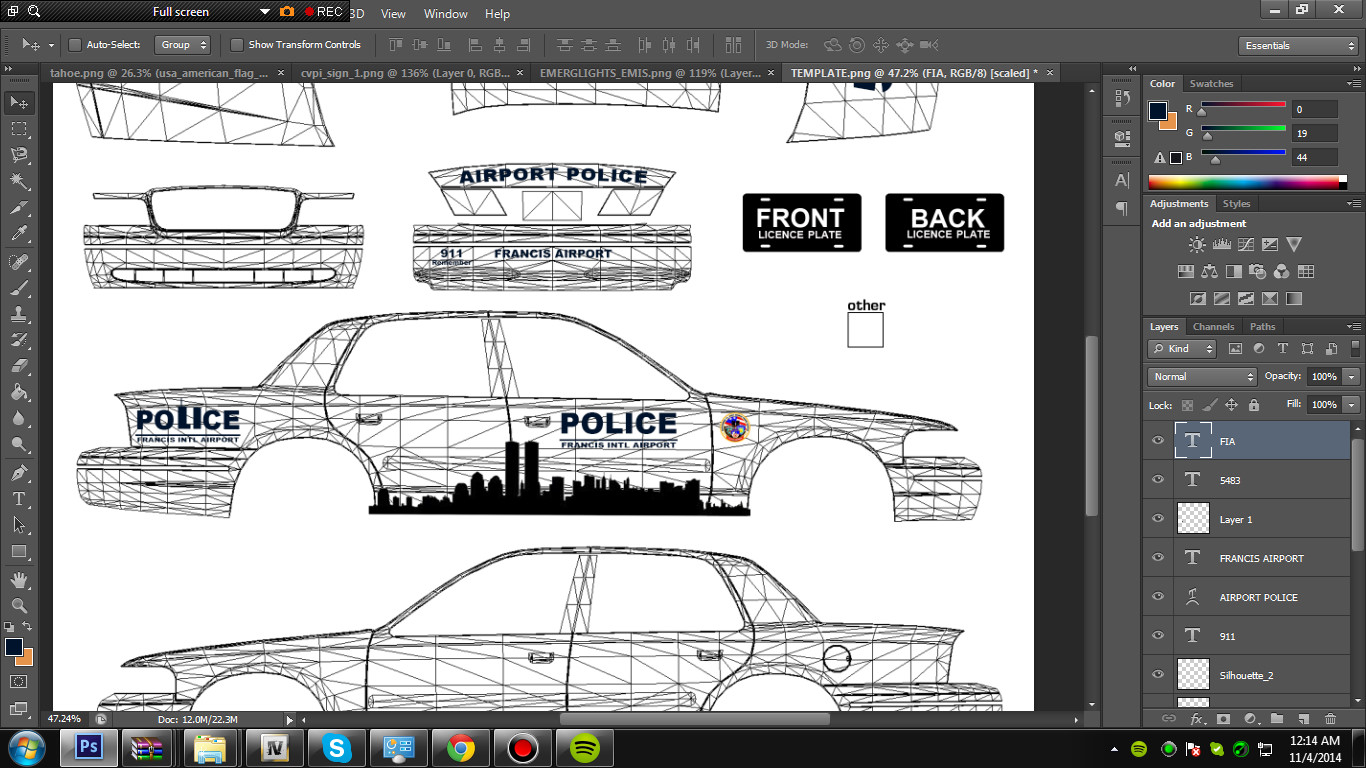Open the Normal blend mode dropdown
The image size is (1366, 768).
click(1203, 377)
